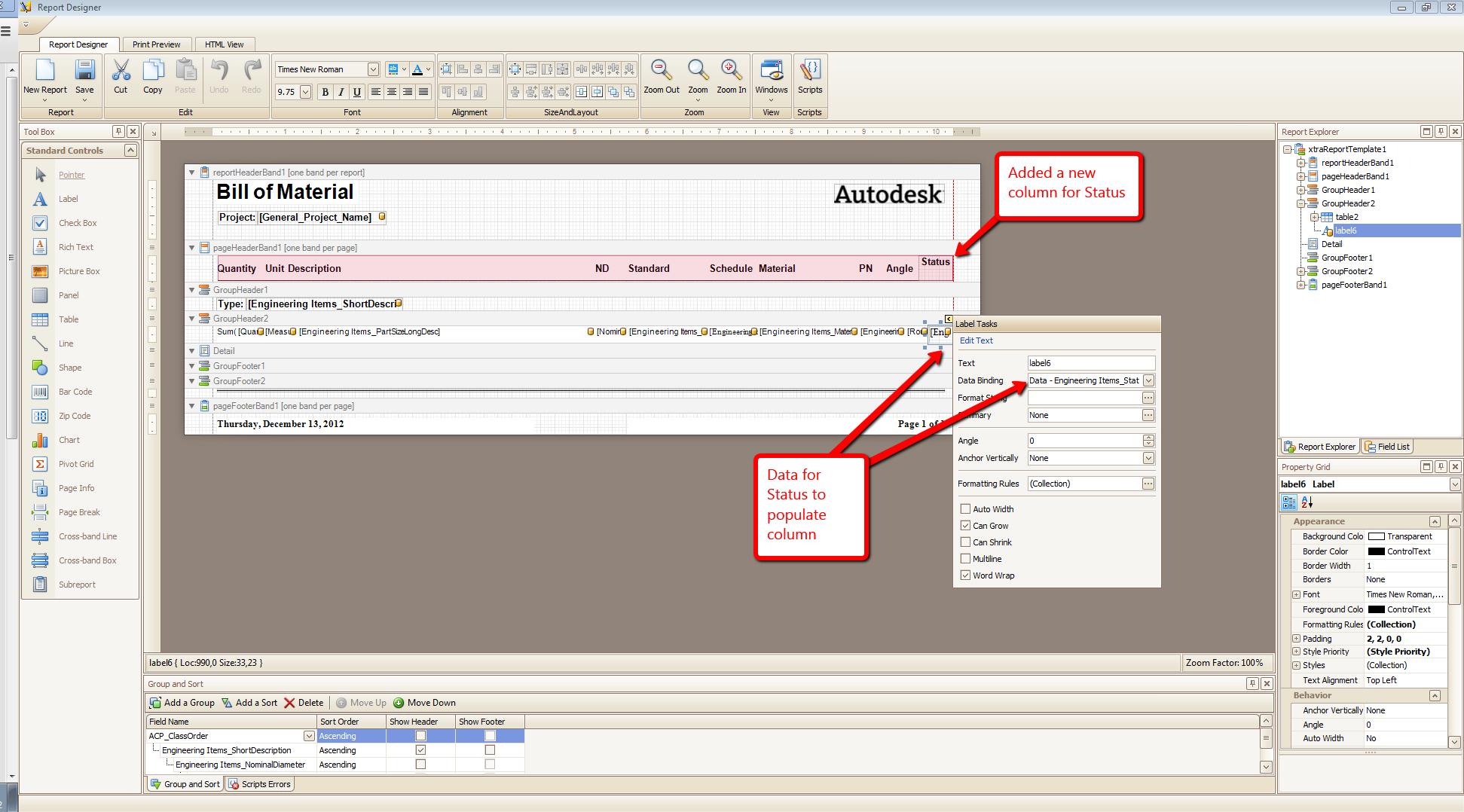The height and width of the screenshot is (812, 1464).
Task: Check Show Footer for ACP_ClassOrder
Action: click(489, 735)
